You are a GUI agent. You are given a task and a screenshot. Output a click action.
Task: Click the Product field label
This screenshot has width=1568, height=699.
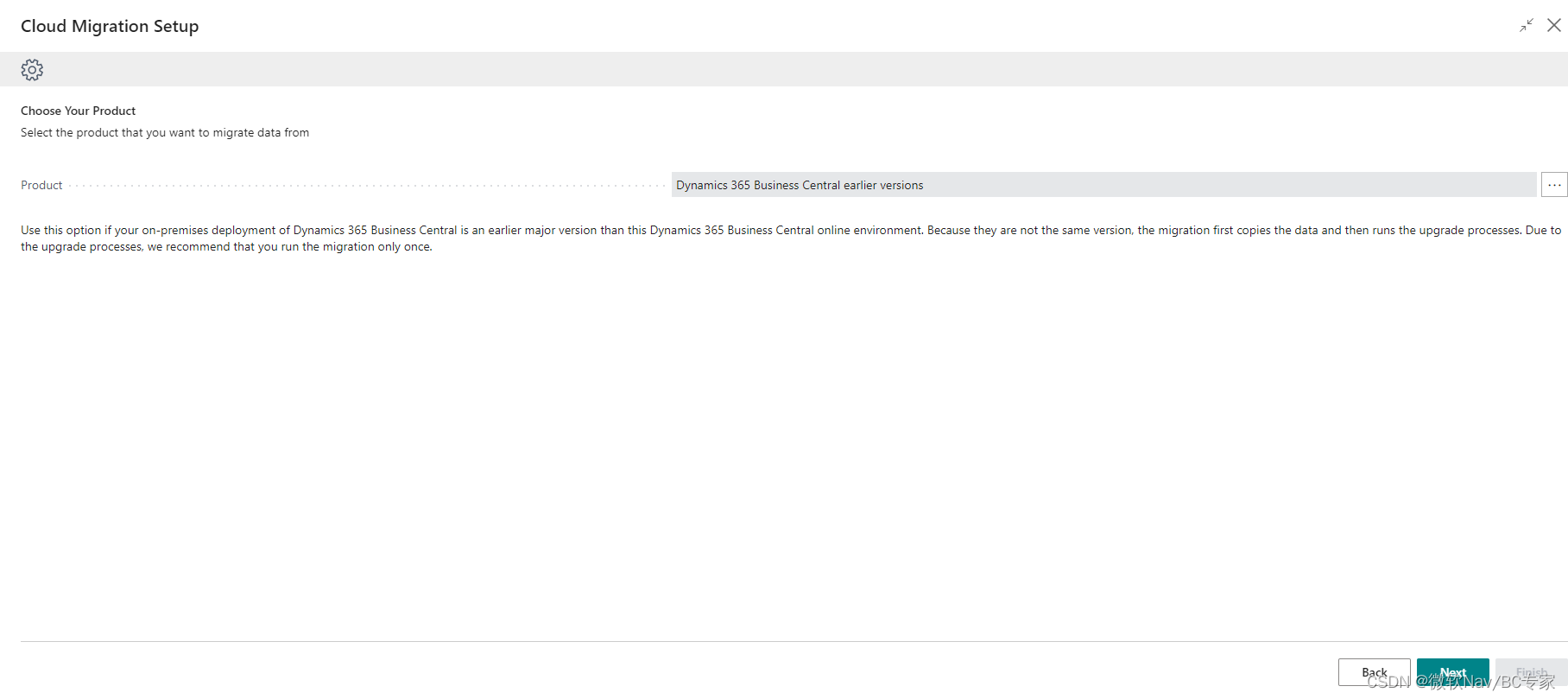41,185
